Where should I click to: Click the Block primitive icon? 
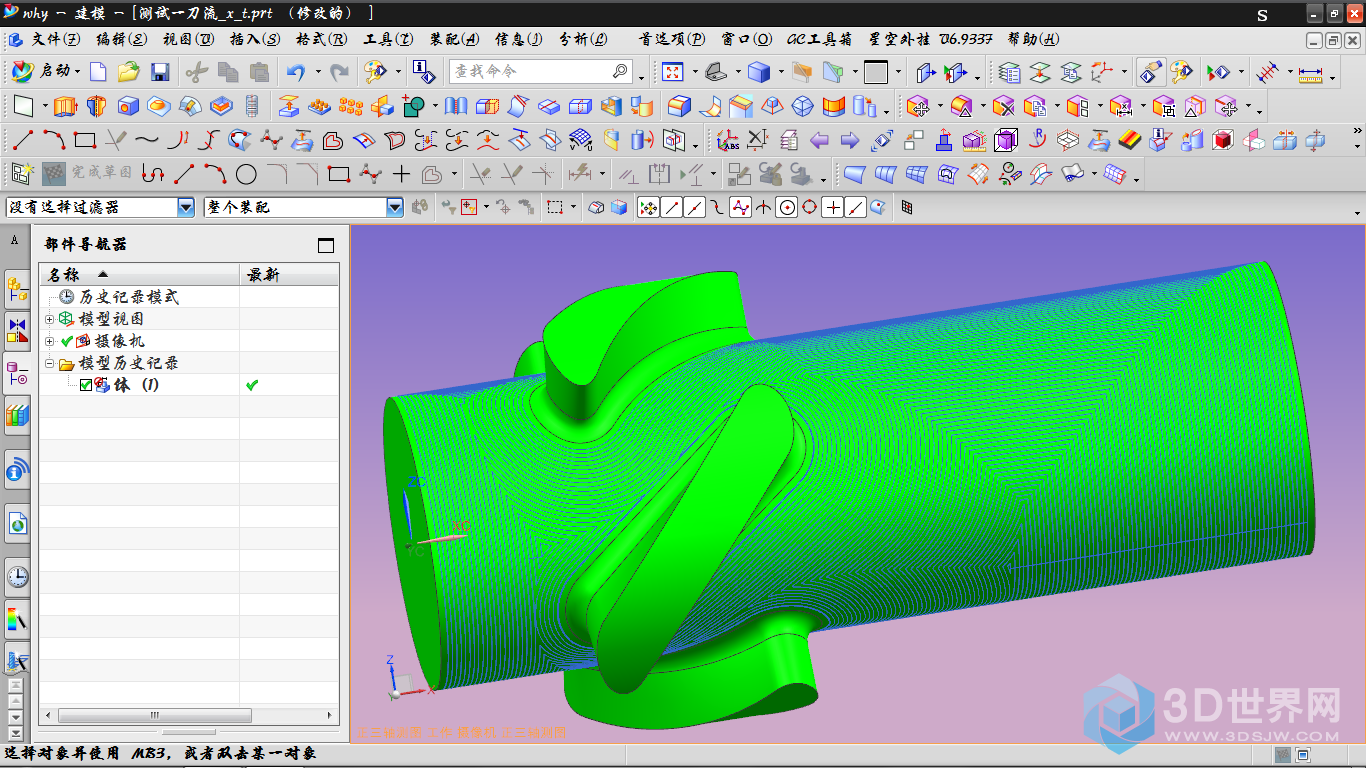[x=128, y=106]
